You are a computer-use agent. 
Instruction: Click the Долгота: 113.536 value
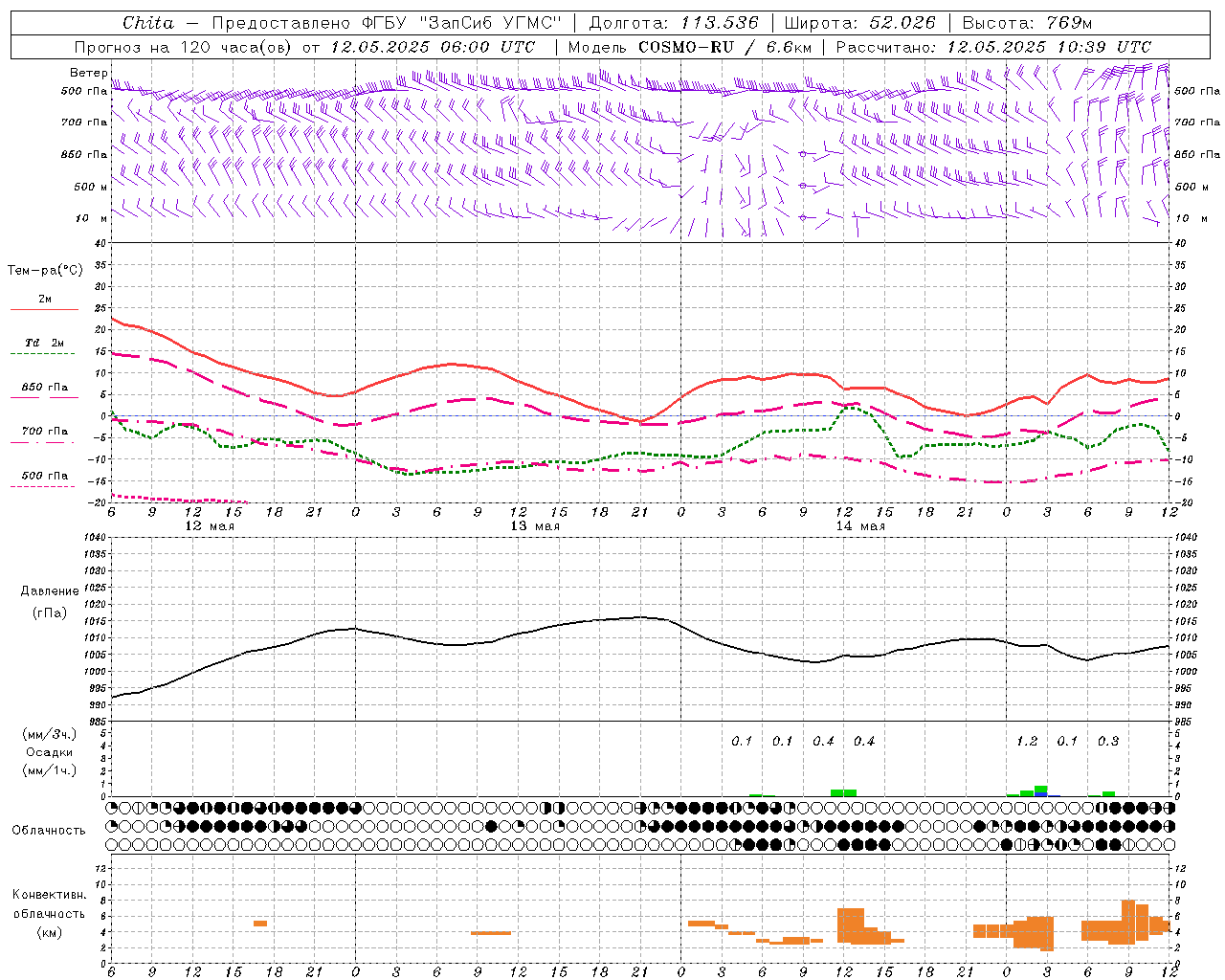pos(673,23)
